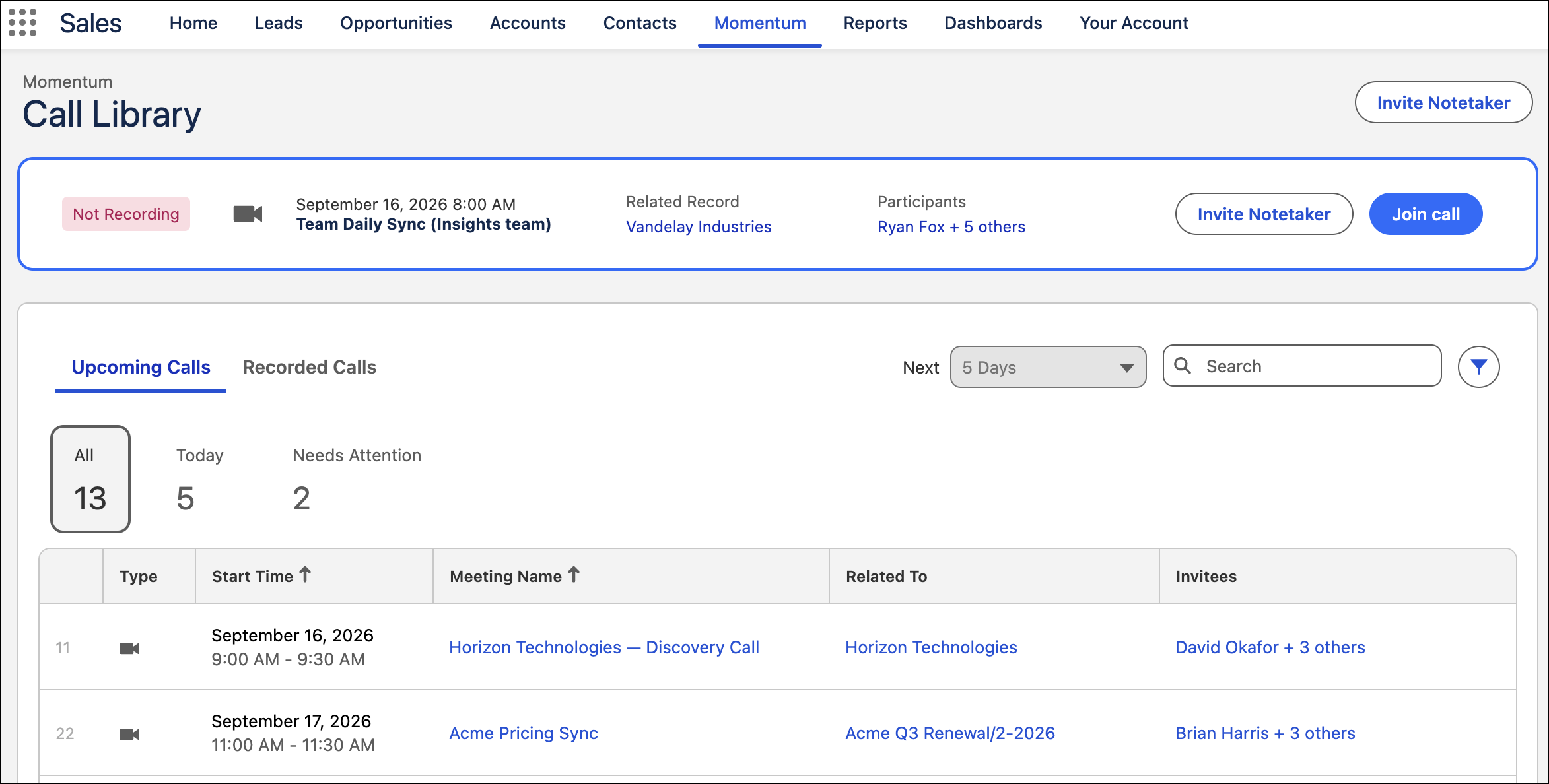Image resolution: width=1549 pixels, height=784 pixels.
Task: Click video icon in Acme Pricing Sync row
Action: 129,734
